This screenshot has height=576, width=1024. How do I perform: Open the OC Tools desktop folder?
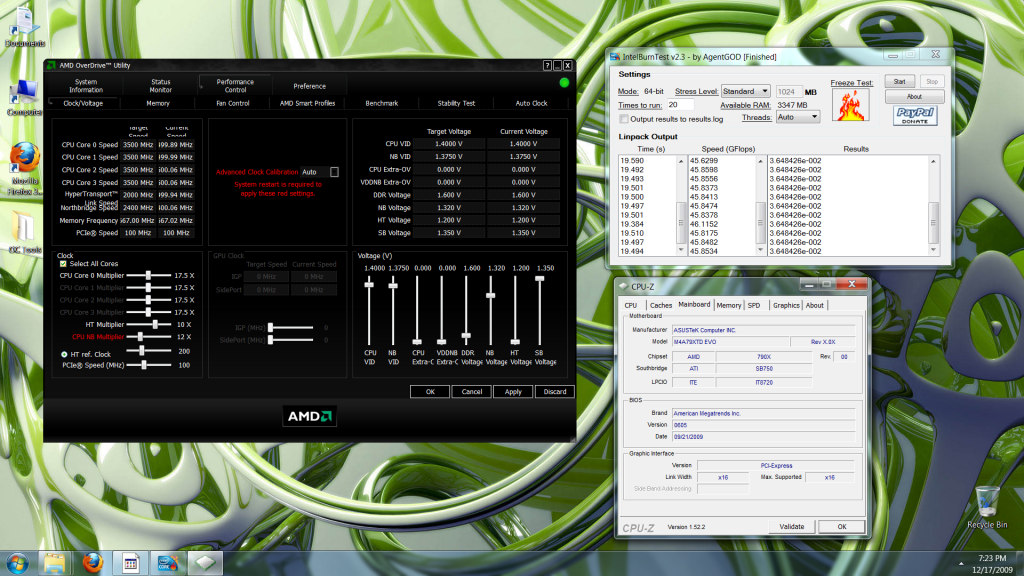[x=24, y=234]
